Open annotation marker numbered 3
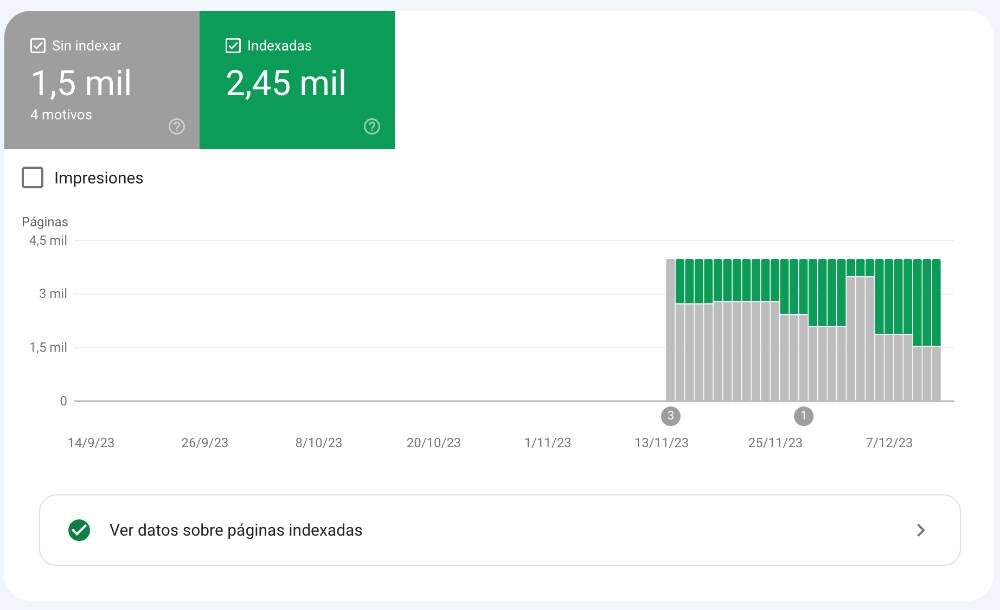 coord(670,416)
